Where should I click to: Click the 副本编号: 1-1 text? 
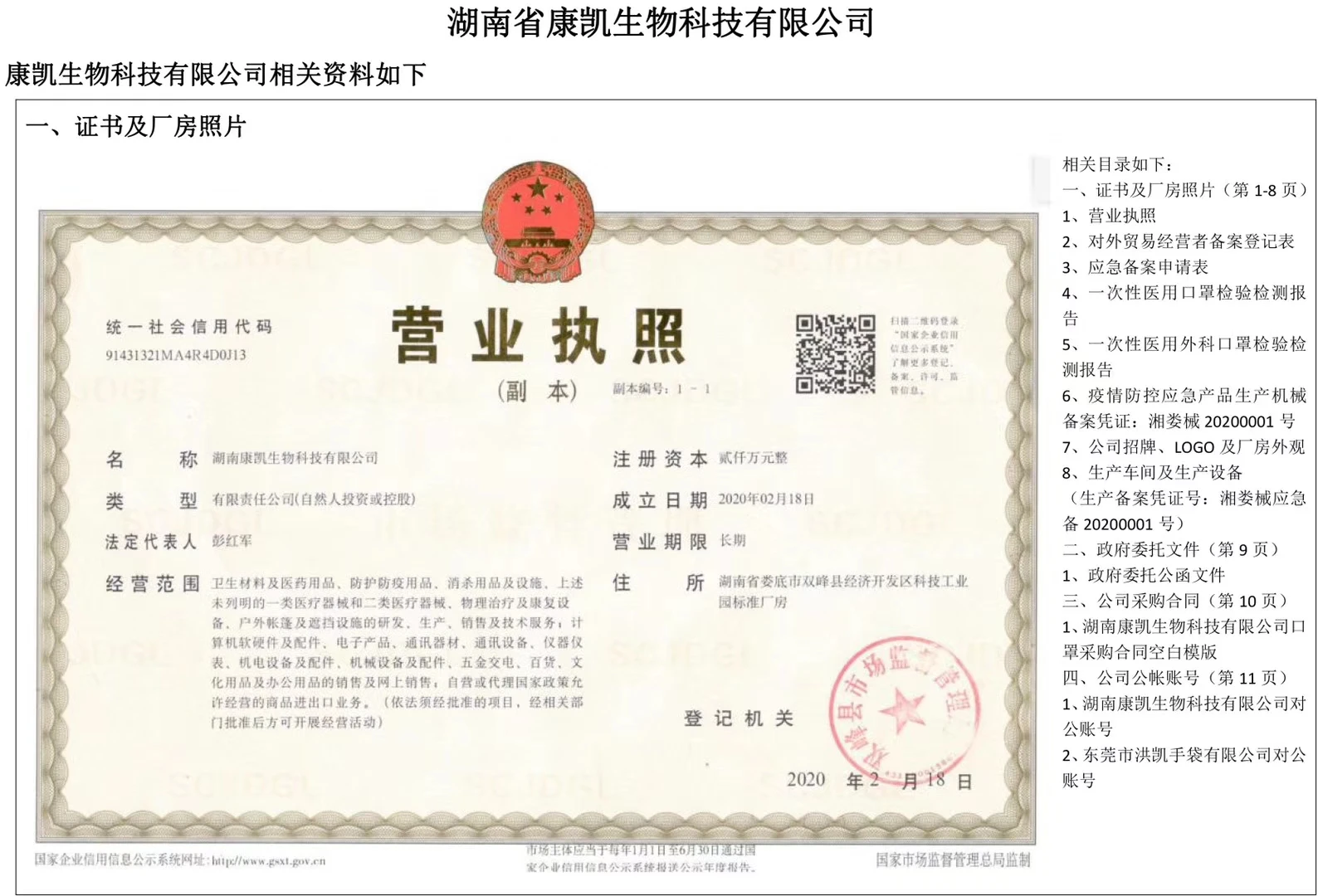(661, 388)
